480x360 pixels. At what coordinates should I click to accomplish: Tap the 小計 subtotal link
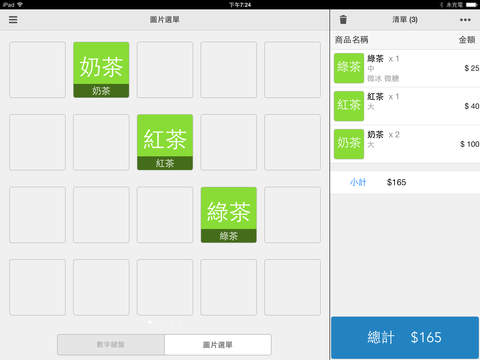[x=358, y=182]
